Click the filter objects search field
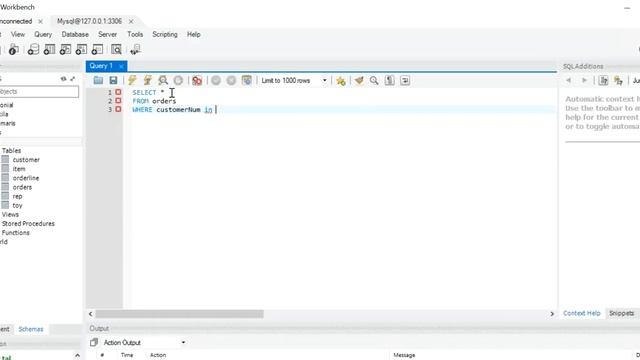Viewport: 640px width, 360px height. pos(39,91)
